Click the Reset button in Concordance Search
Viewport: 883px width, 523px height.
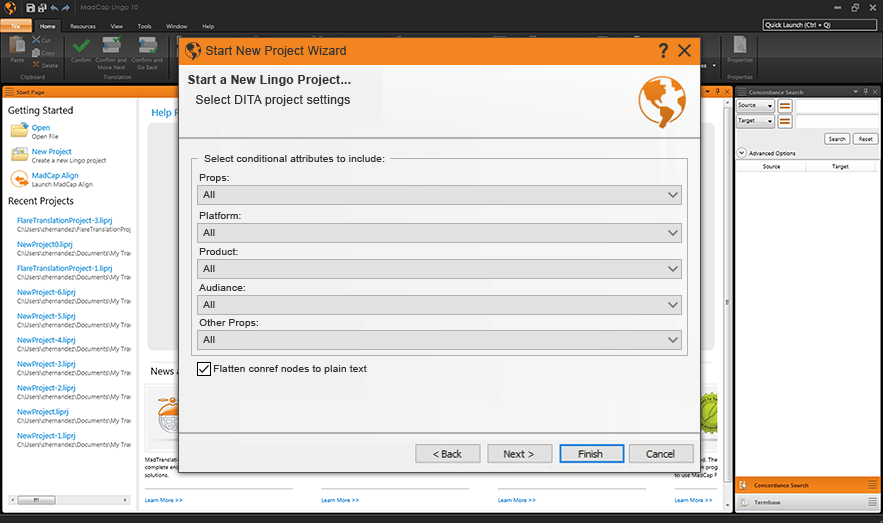866,139
